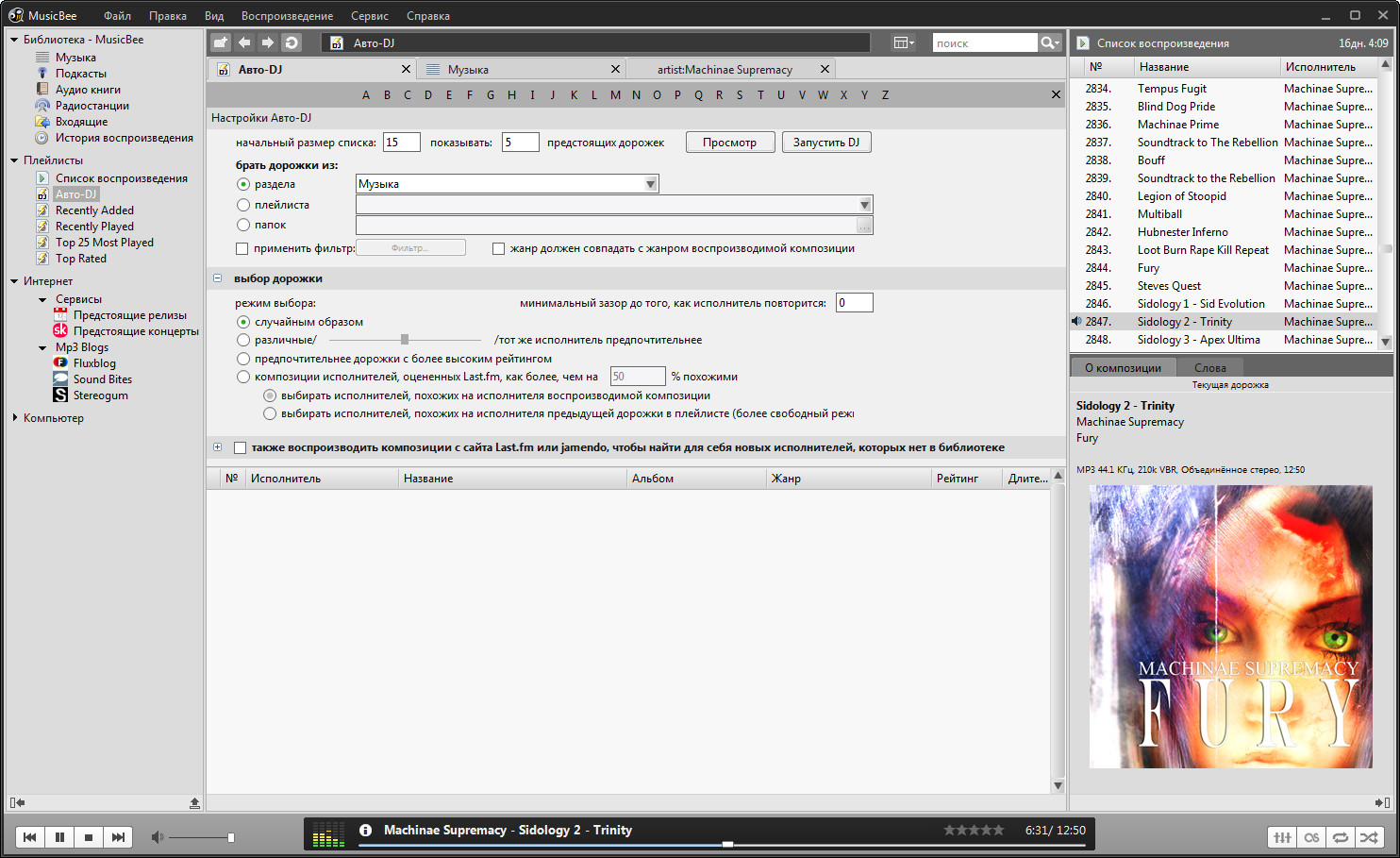Collapse the right panel with the bottom-right icon
Screen dimensions: 1400x858
pos(1382,802)
